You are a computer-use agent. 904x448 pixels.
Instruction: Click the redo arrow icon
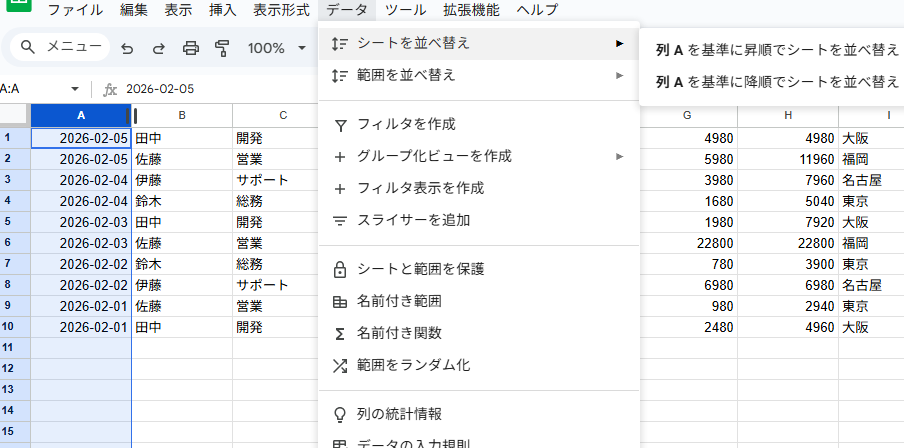coord(159,48)
